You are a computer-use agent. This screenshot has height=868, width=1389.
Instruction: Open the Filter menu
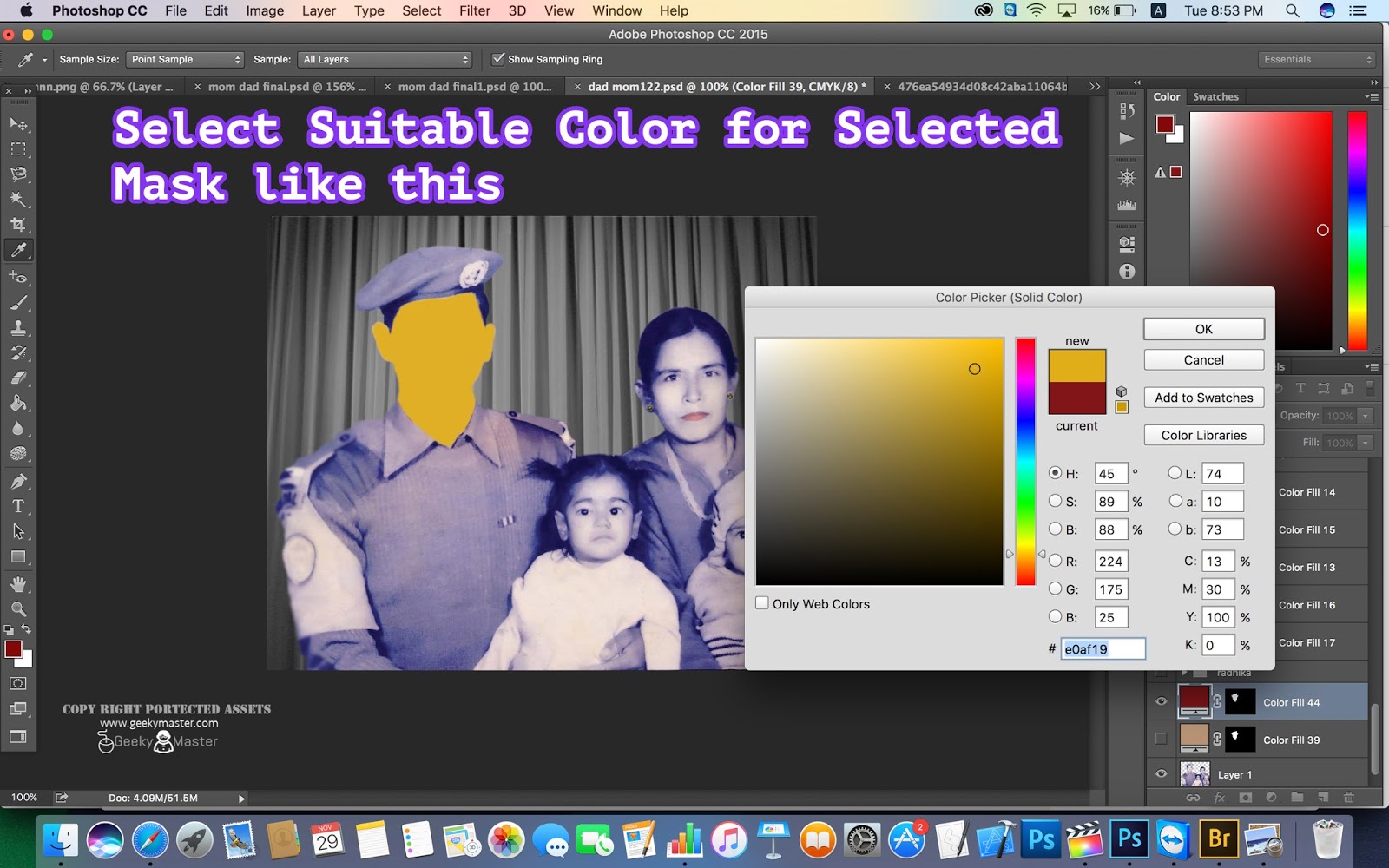point(474,10)
